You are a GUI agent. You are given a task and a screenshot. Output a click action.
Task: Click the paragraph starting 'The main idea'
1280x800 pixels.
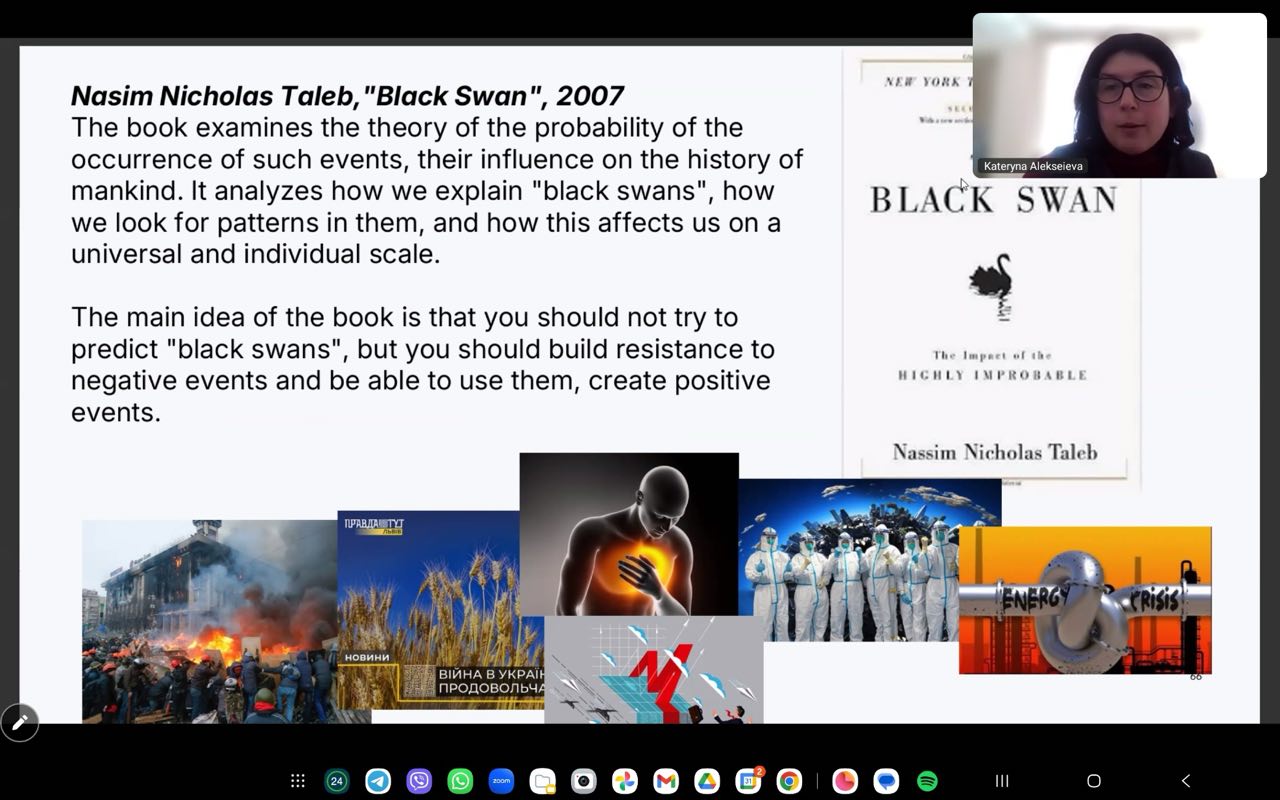coord(423,365)
